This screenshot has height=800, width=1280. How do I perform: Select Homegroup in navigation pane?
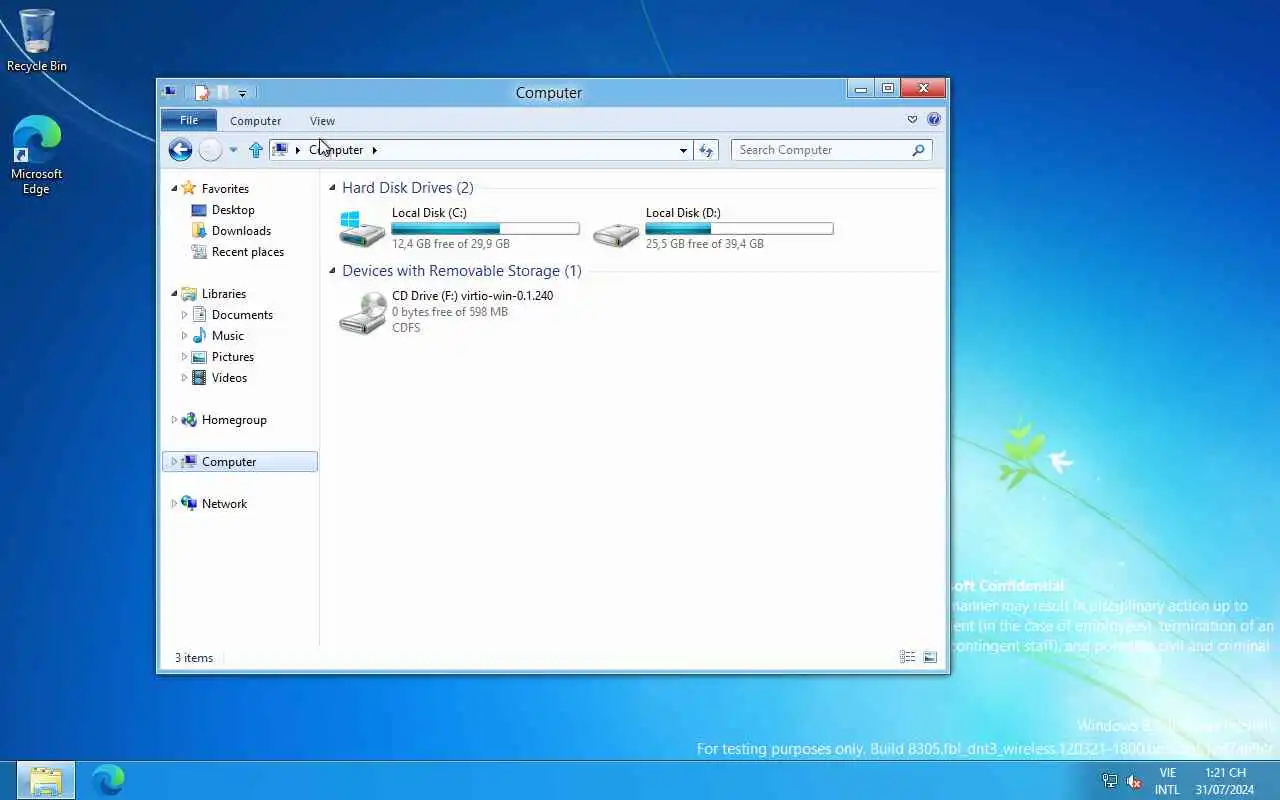pos(234,420)
